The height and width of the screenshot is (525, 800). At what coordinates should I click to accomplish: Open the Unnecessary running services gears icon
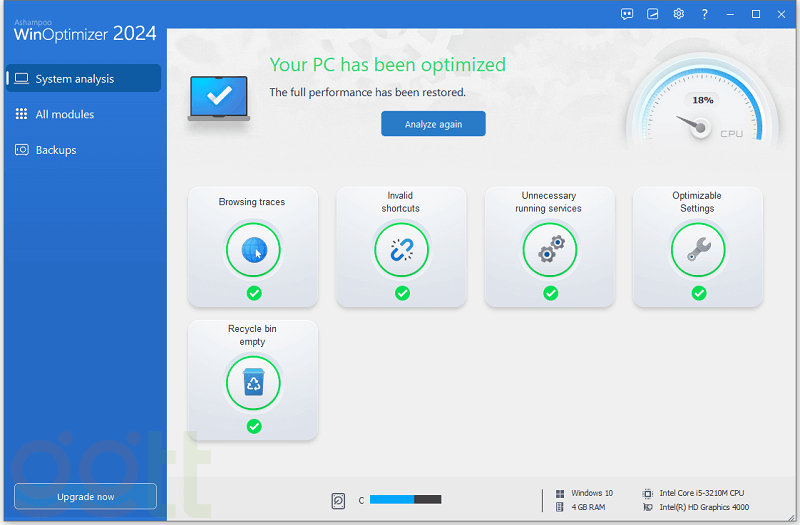[x=550, y=250]
